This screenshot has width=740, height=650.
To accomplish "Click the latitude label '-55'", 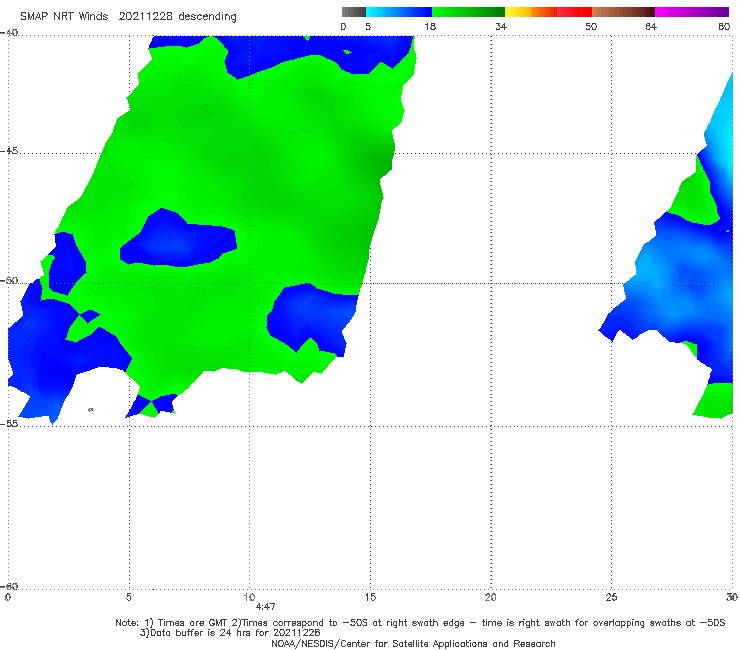I will (x=9, y=423).
